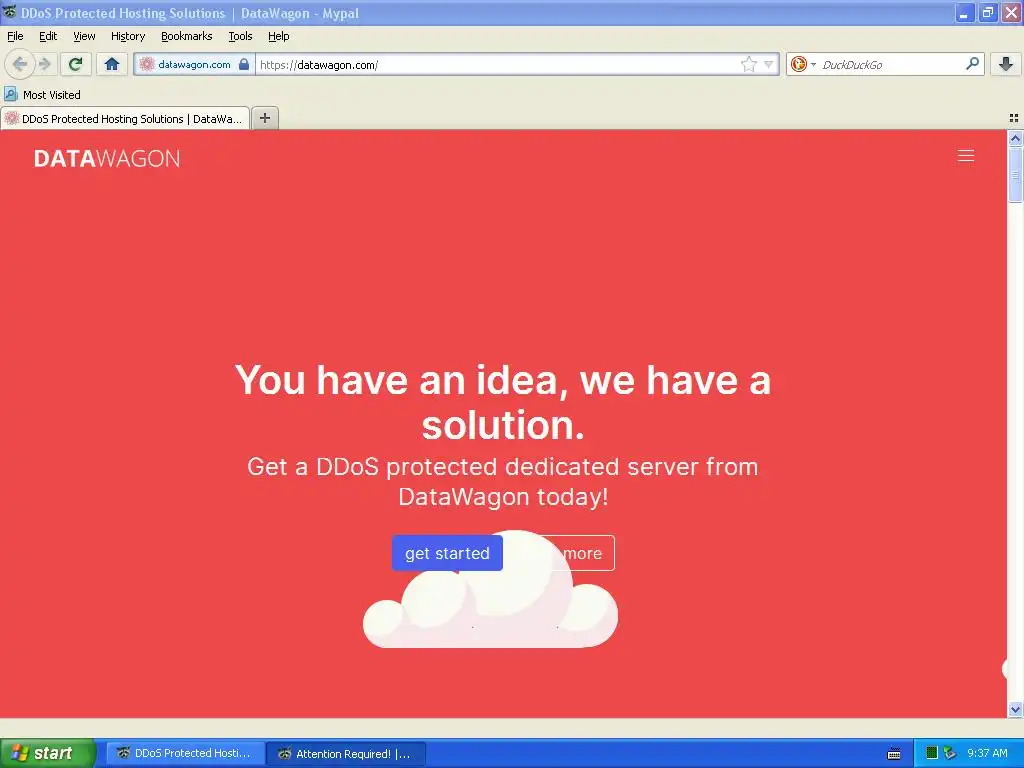Switch to DDoS Protected Hosti... taskbar window

(185, 753)
